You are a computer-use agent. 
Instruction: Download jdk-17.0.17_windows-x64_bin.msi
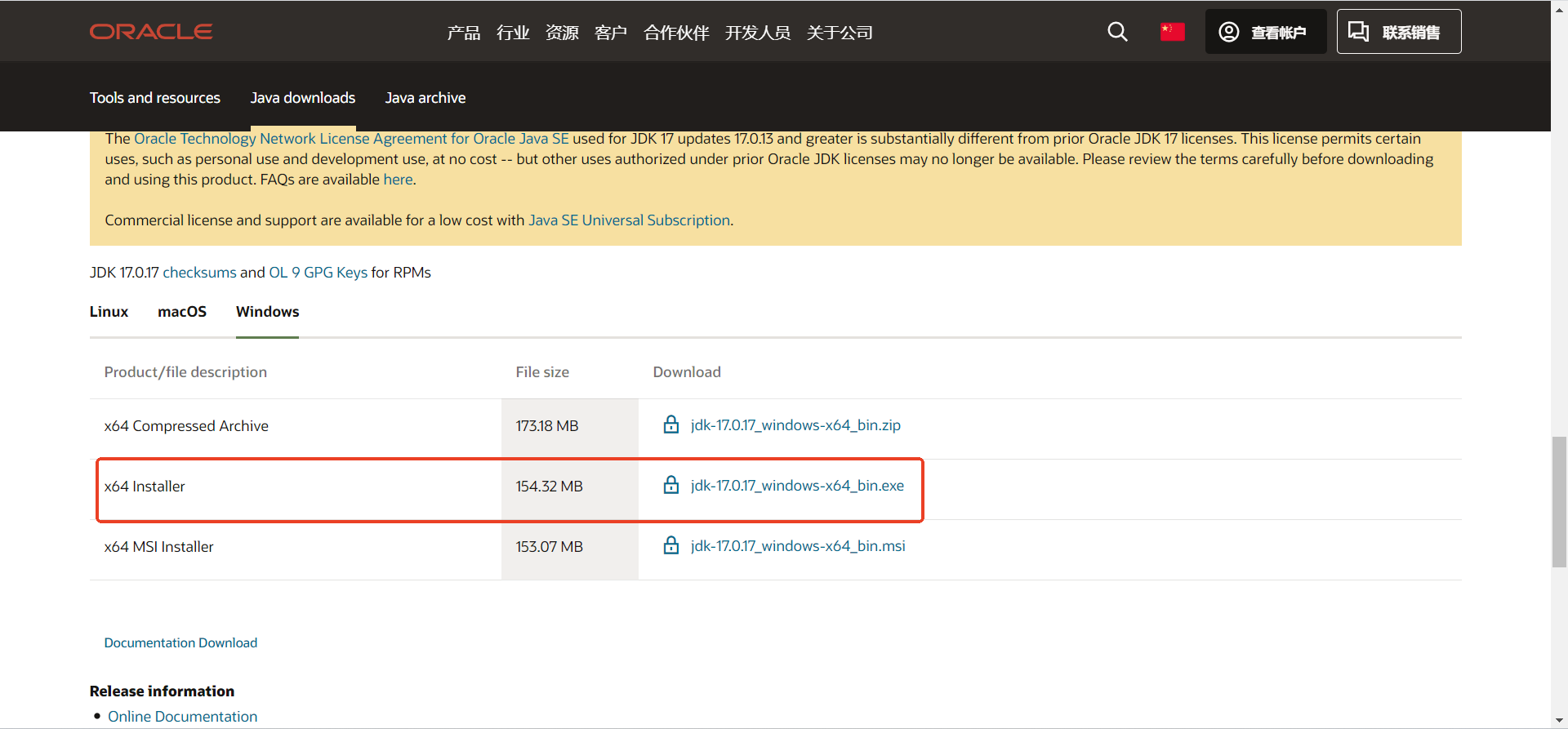(798, 546)
